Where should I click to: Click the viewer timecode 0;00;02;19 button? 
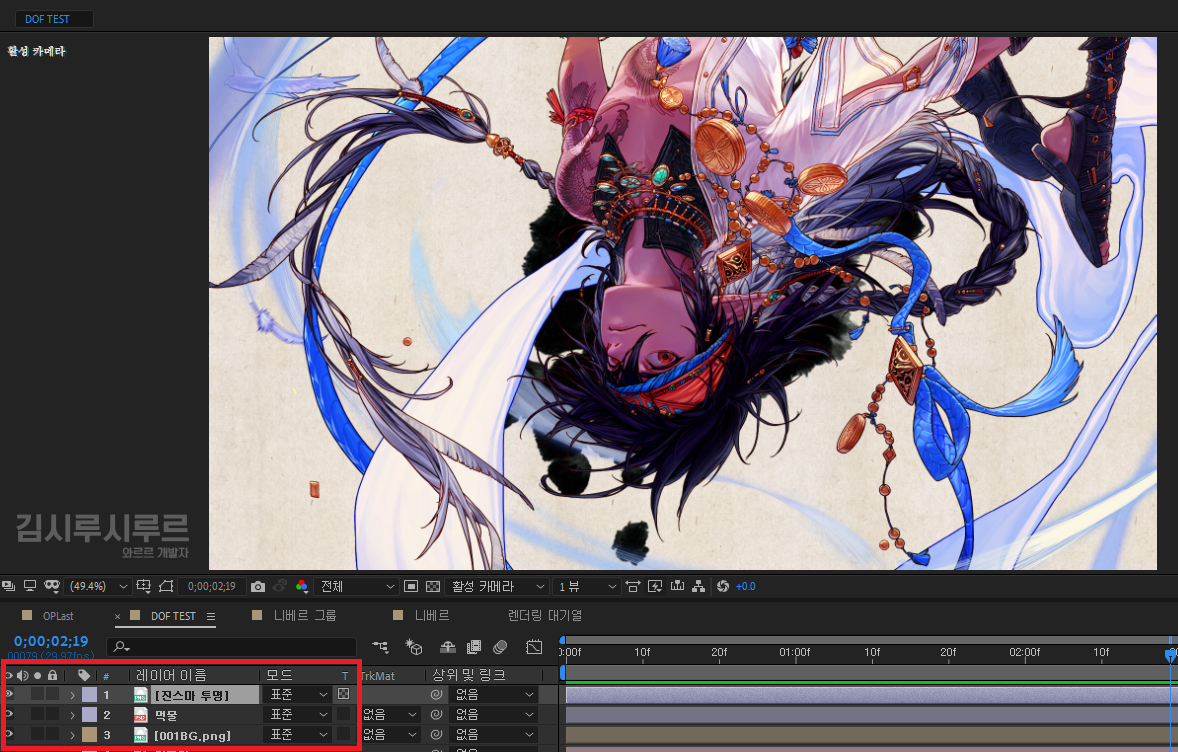[x=212, y=586]
